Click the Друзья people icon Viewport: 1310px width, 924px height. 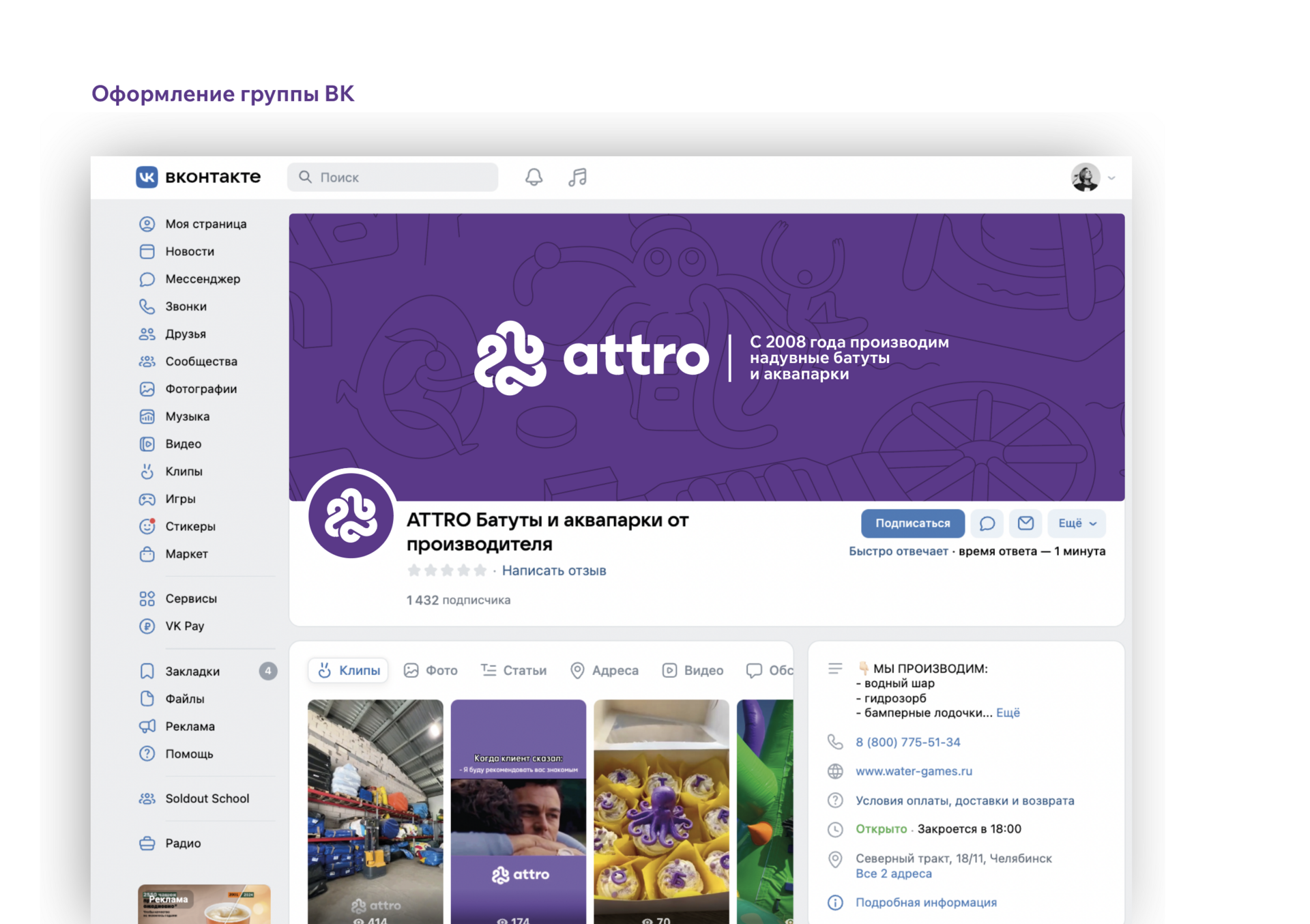tap(147, 334)
